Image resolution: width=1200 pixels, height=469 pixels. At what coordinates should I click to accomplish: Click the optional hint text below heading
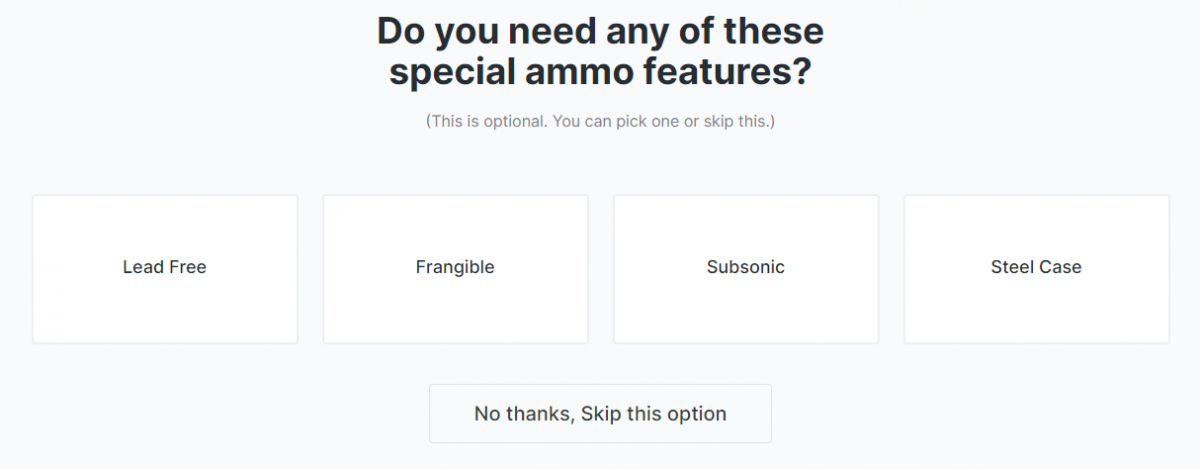600,121
